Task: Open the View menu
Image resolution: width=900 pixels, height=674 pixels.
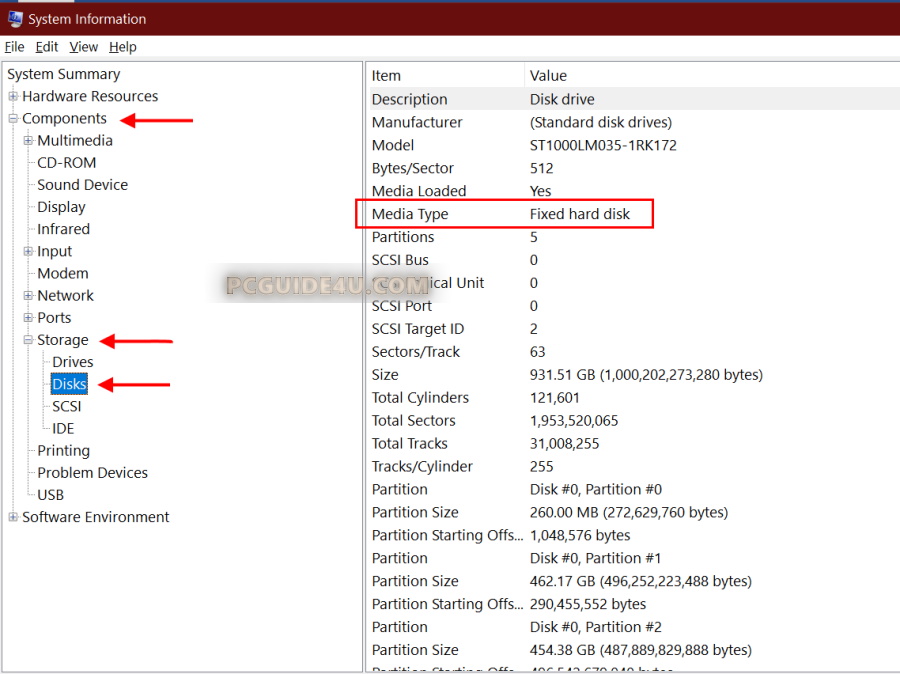Action: point(84,47)
